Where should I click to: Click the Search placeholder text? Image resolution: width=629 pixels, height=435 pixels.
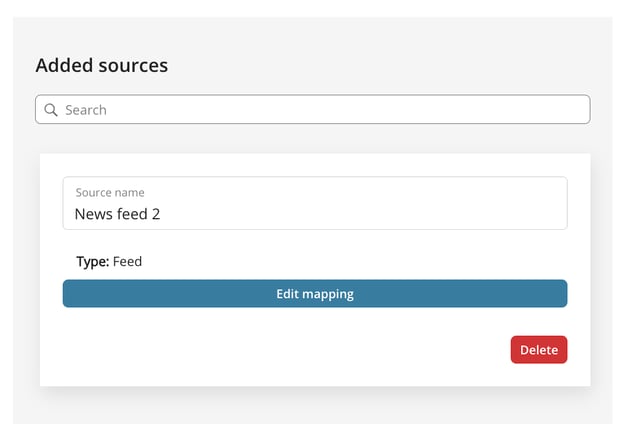86,110
